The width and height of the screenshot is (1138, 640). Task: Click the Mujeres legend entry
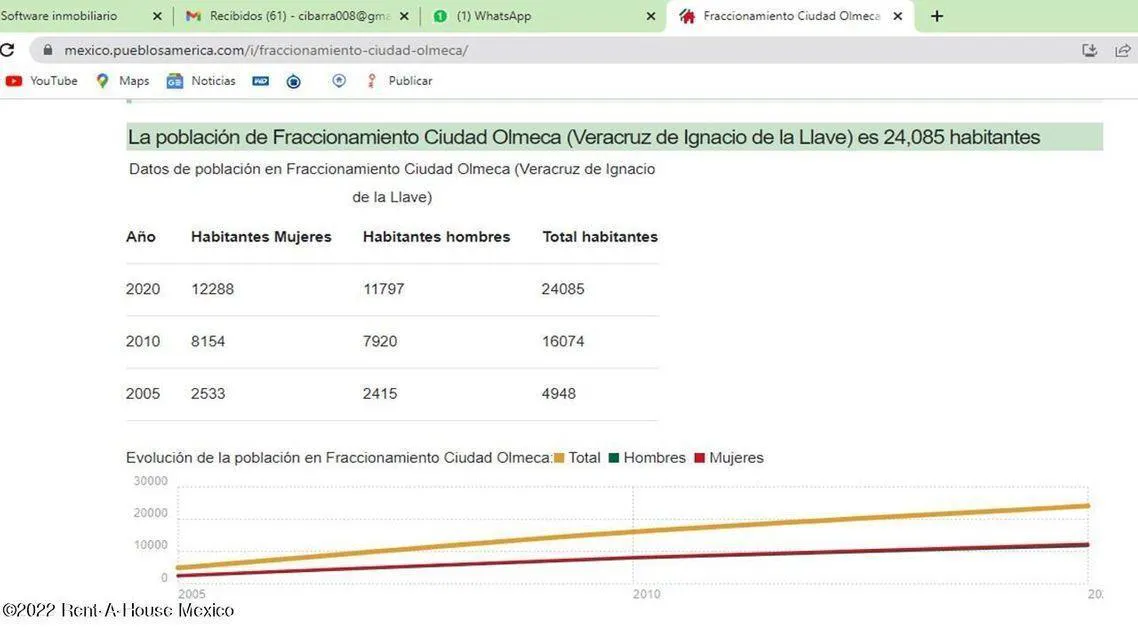[x=729, y=458]
